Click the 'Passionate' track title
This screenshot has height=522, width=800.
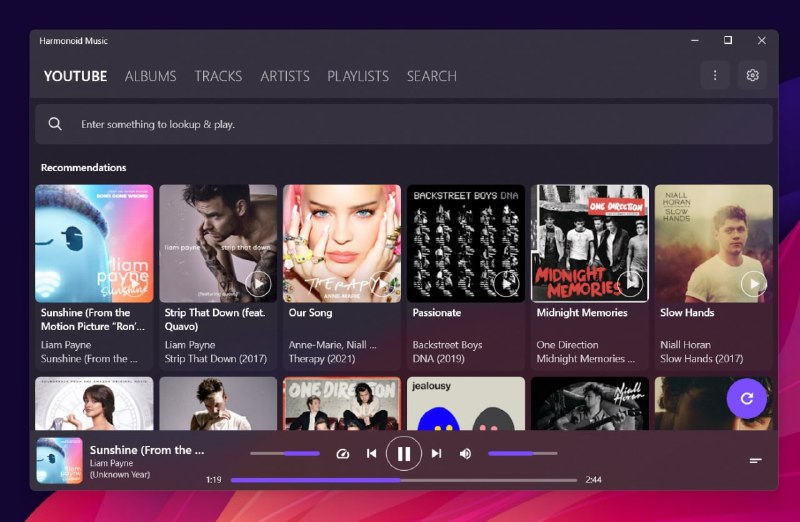pos(437,313)
